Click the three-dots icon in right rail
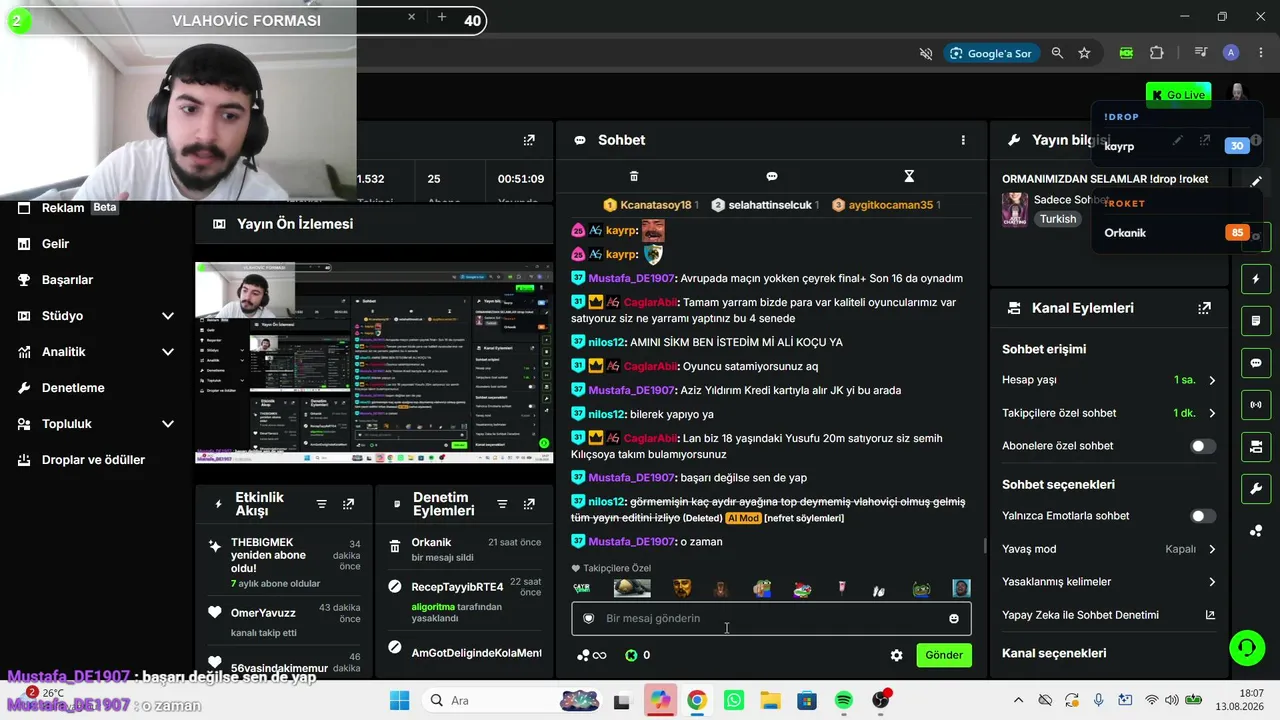1280x720 pixels. [1256, 530]
